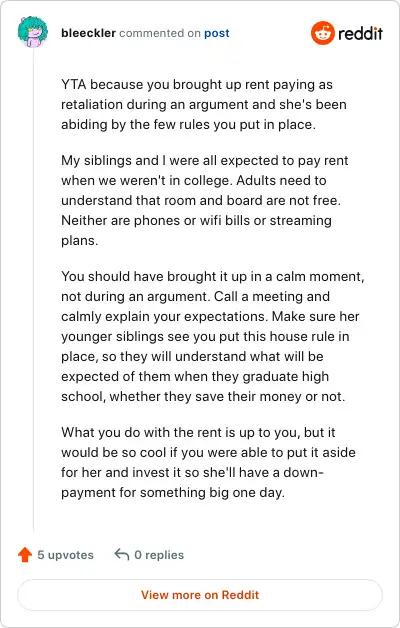Follow the blue "post" link
Screen dimensions: 400x628
(x=217, y=33)
